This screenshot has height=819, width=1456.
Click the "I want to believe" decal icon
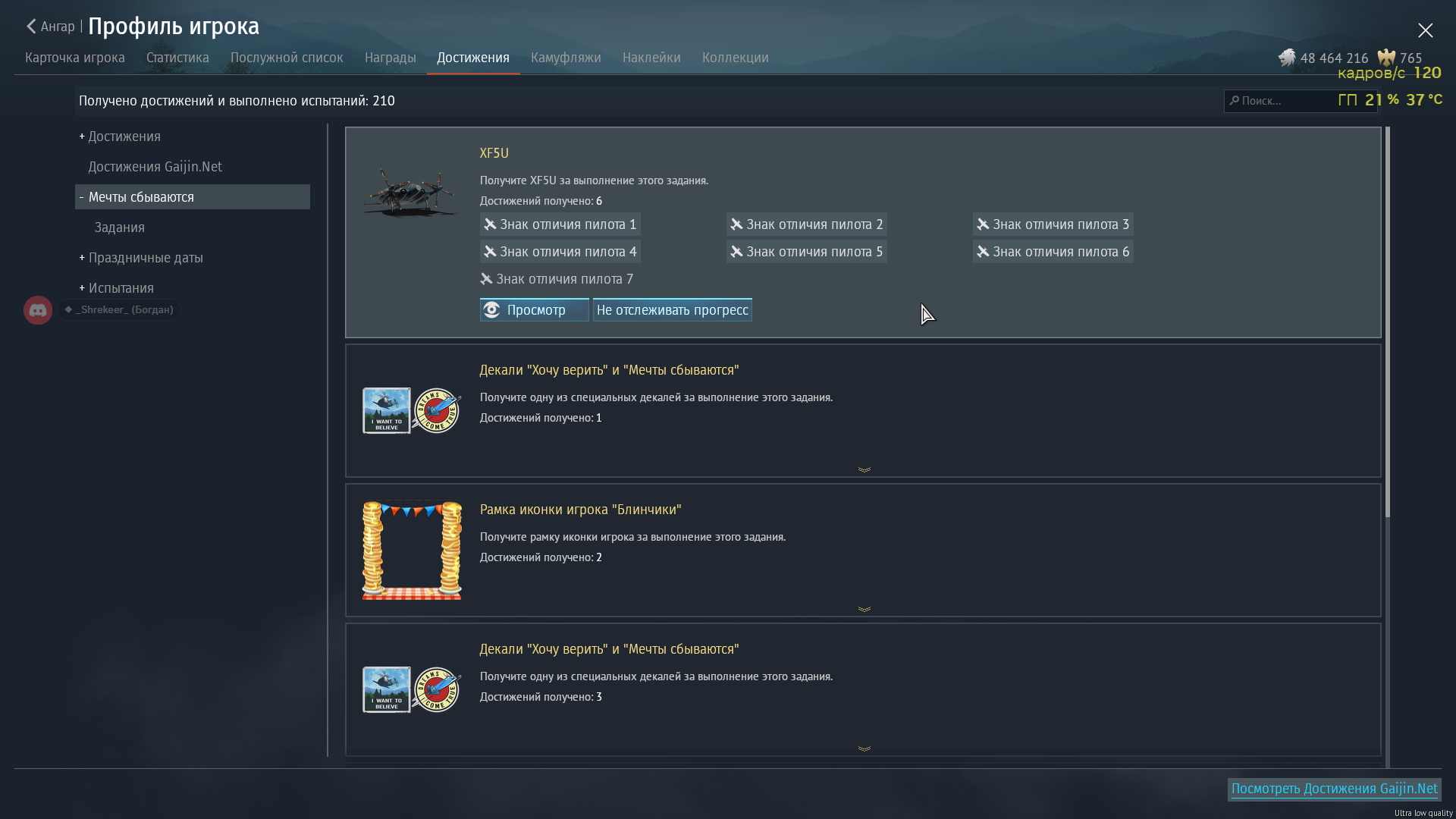pos(386,411)
